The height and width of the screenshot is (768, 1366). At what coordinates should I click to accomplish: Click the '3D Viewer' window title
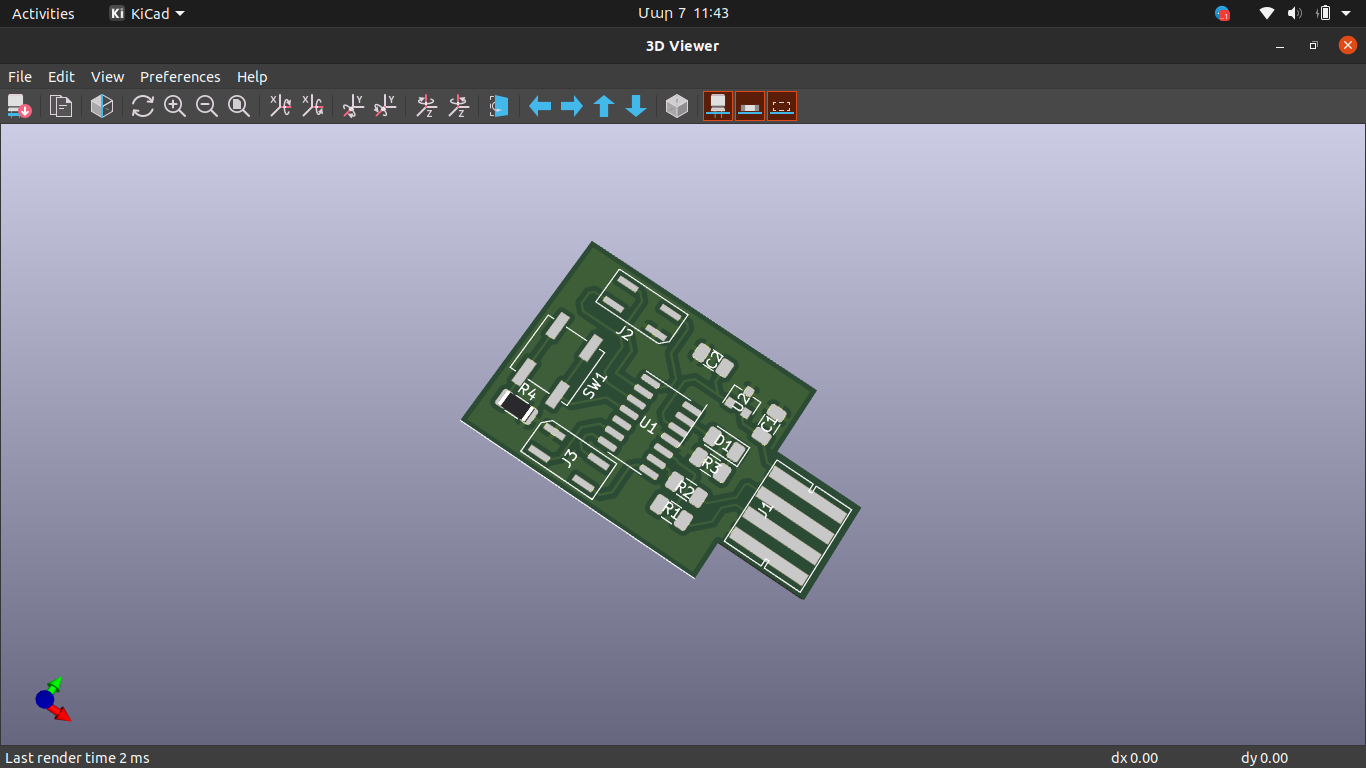click(x=683, y=45)
